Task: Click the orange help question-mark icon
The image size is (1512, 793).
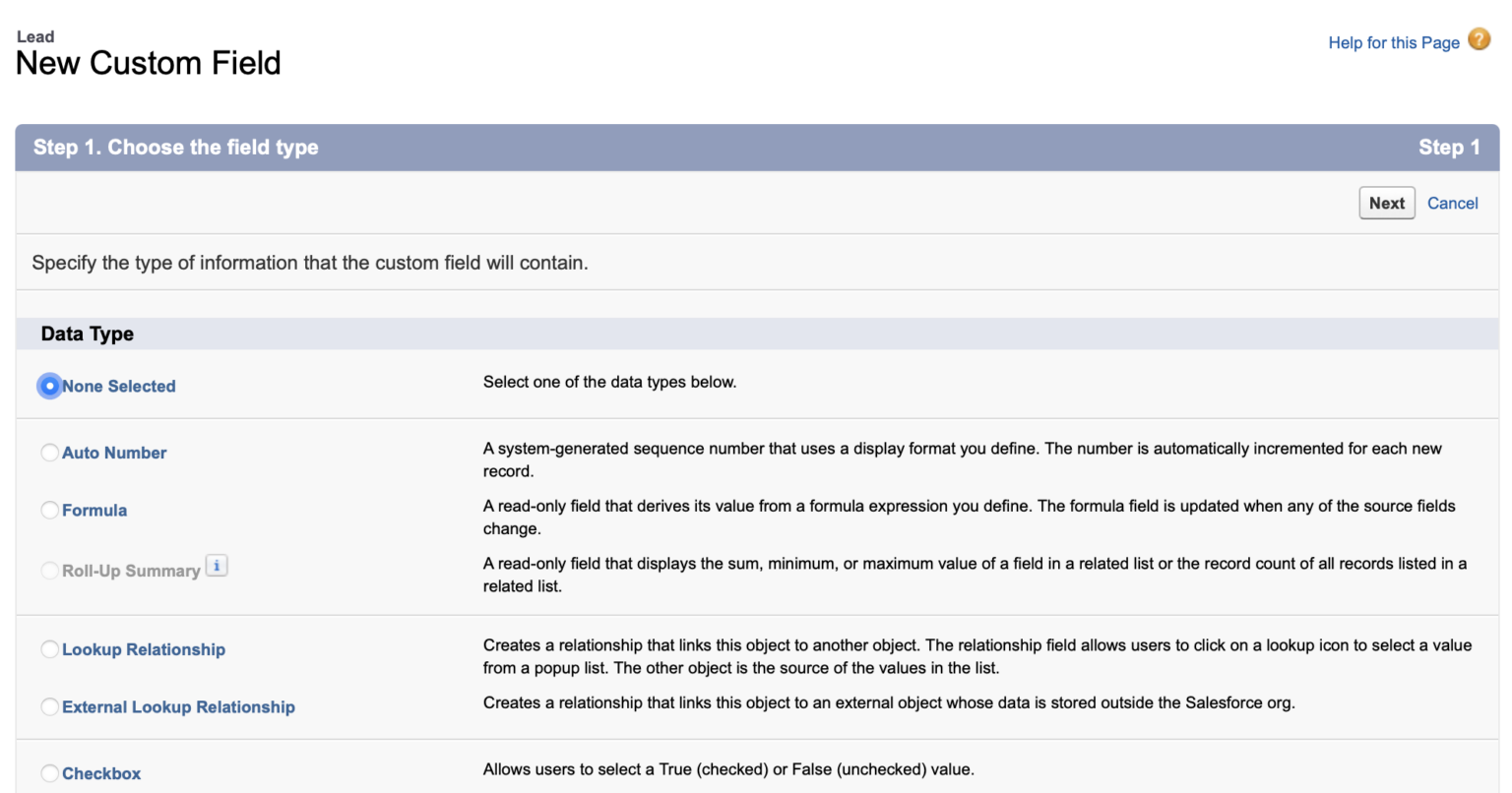Action: click(x=1479, y=39)
